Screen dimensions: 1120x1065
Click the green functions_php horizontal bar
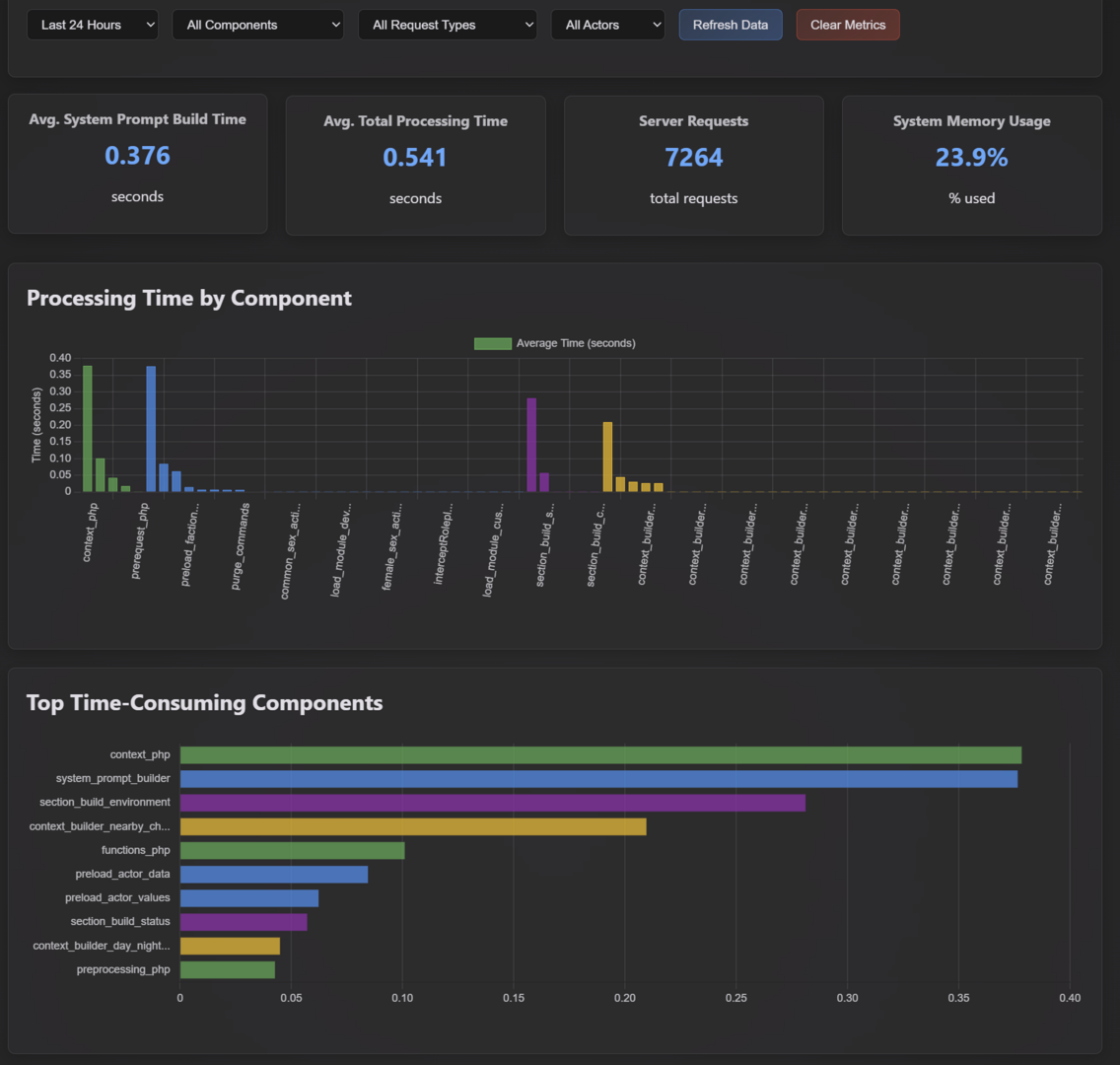(292, 851)
